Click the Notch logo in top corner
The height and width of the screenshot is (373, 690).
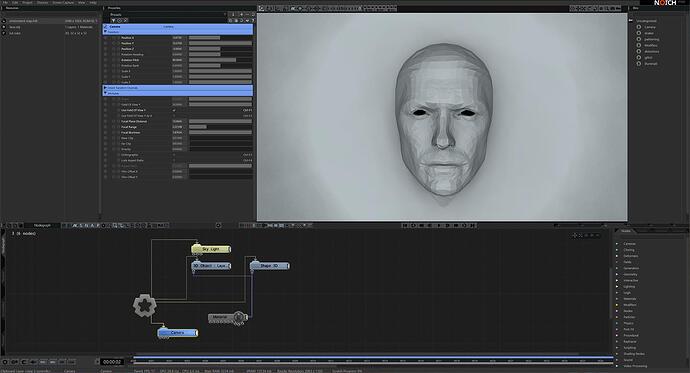pyautogui.click(x=664, y=3)
